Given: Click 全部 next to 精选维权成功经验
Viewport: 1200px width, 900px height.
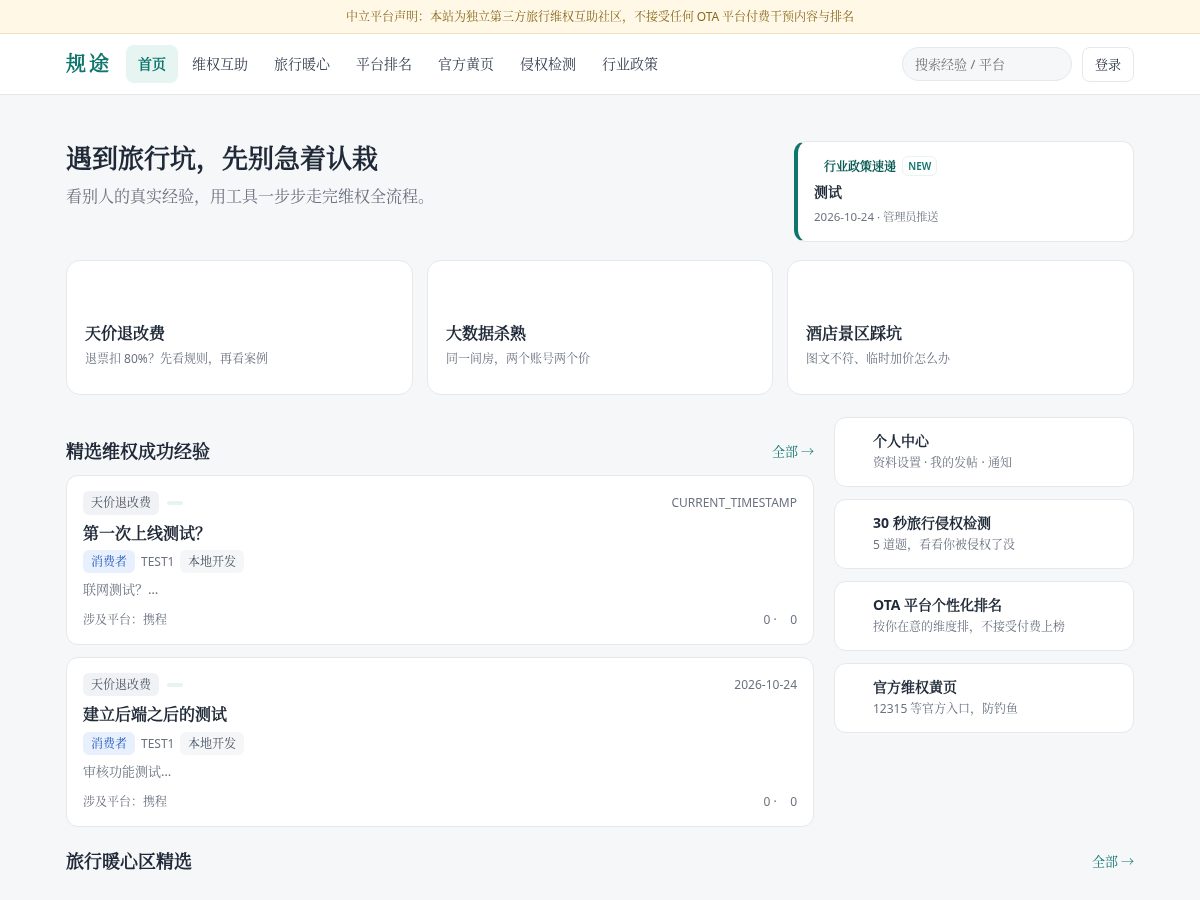Looking at the screenshot, I should tap(793, 452).
